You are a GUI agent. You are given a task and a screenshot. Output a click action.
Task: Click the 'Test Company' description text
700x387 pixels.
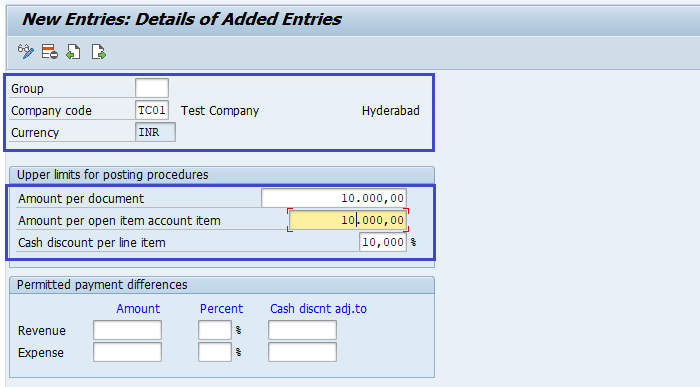[x=220, y=111]
